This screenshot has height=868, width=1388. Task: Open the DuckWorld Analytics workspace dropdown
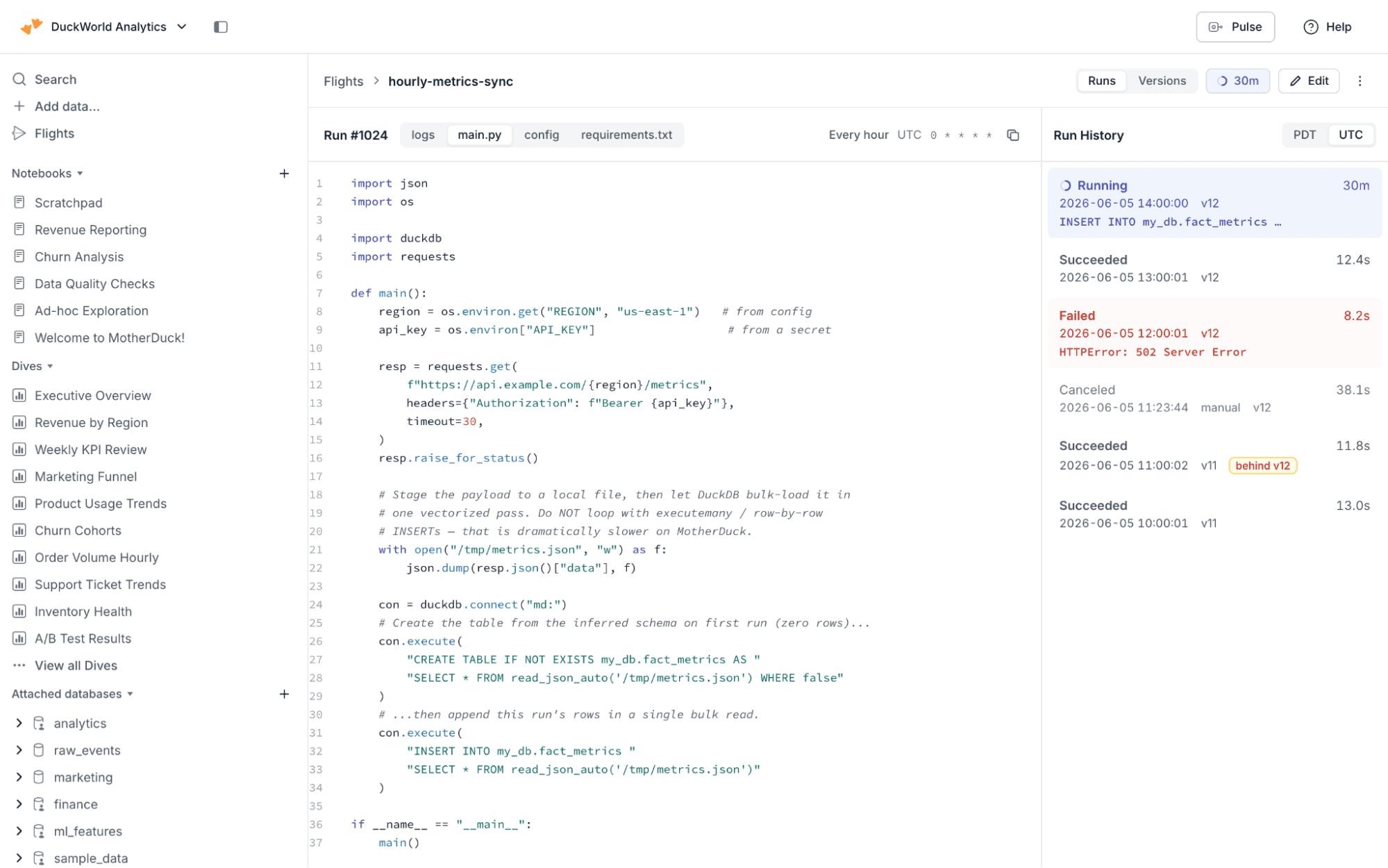click(182, 26)
